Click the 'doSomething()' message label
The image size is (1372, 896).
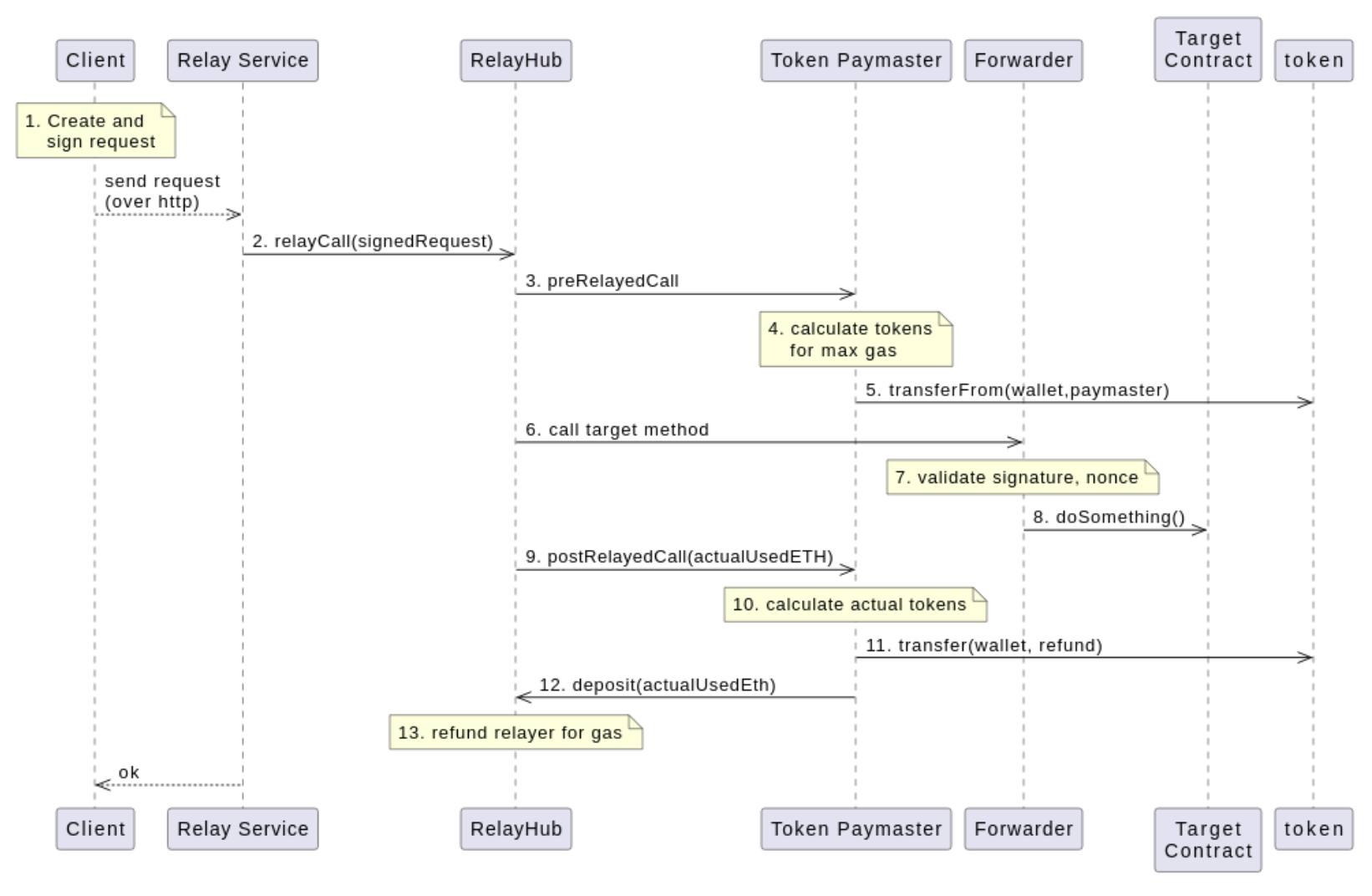click(x=1108, y=517)
